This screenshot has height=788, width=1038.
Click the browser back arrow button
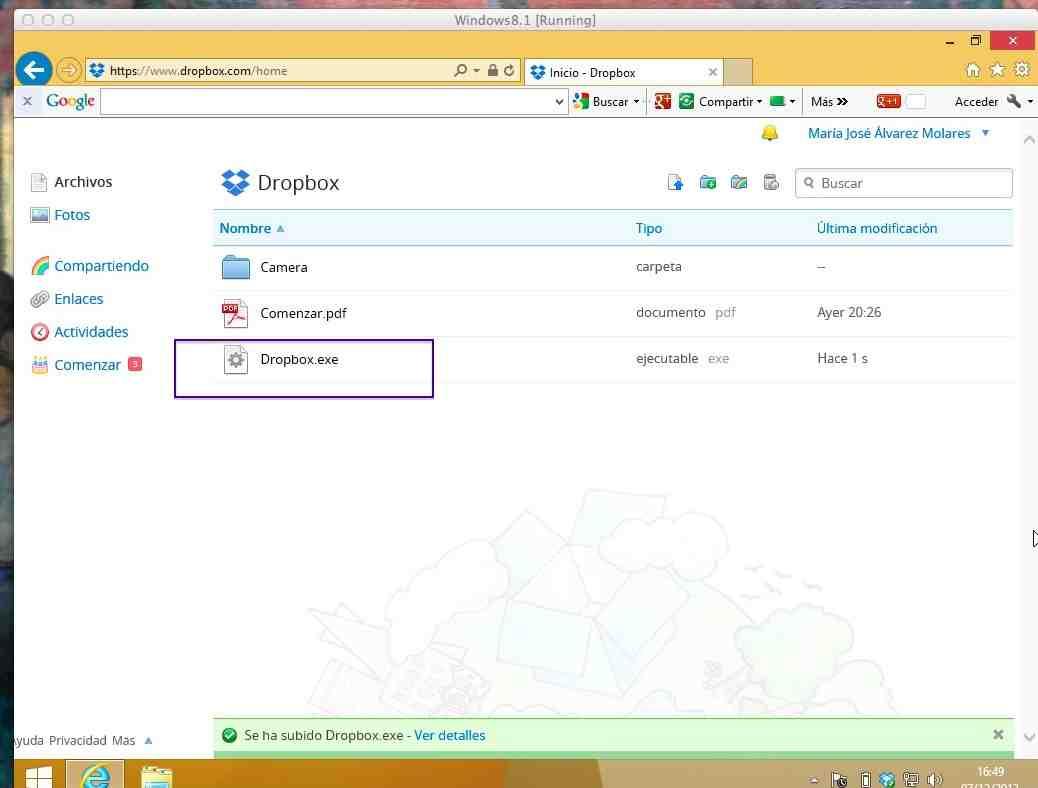pos(34,70)
